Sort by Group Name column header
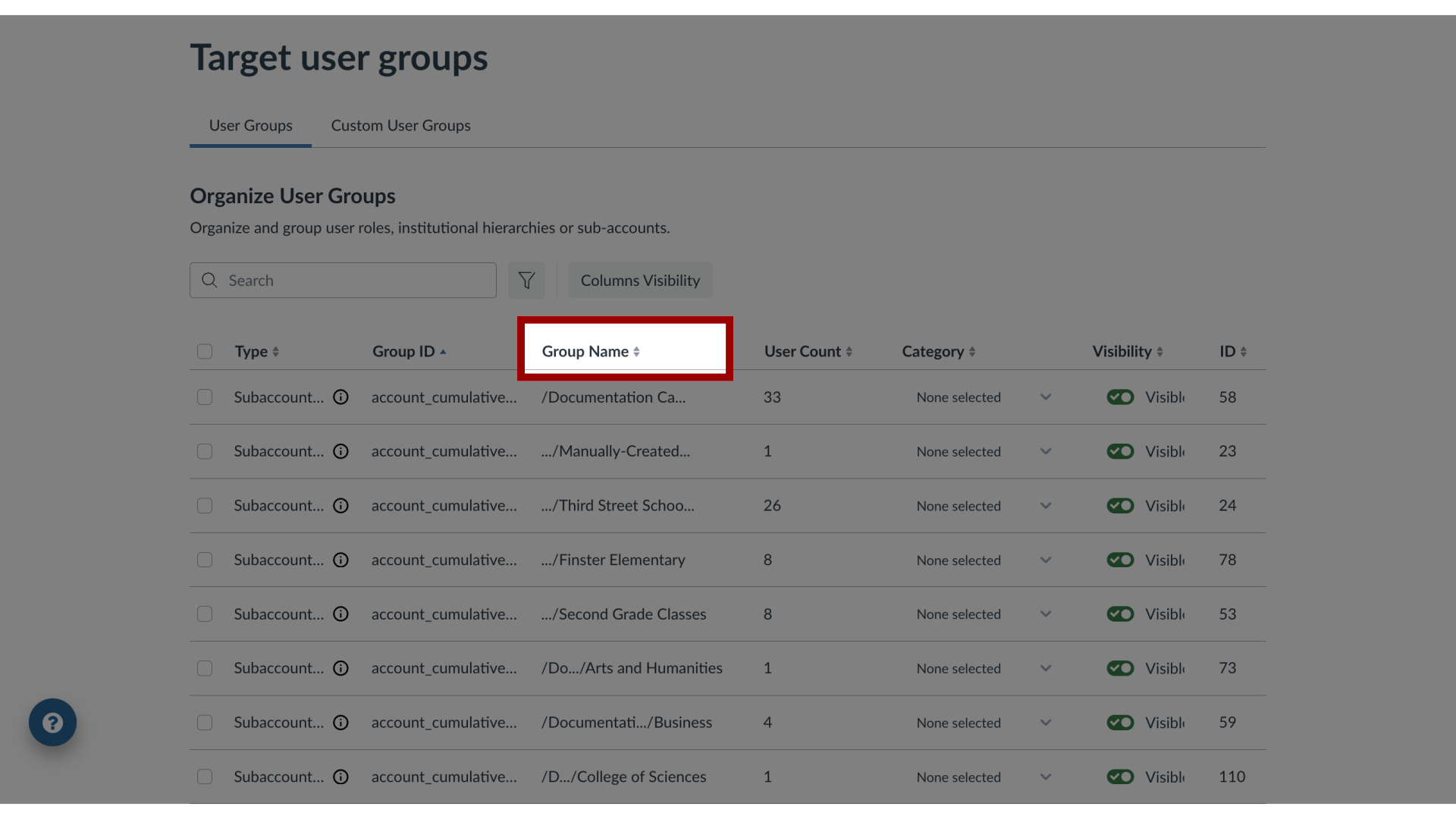 (x=591, y=352)
